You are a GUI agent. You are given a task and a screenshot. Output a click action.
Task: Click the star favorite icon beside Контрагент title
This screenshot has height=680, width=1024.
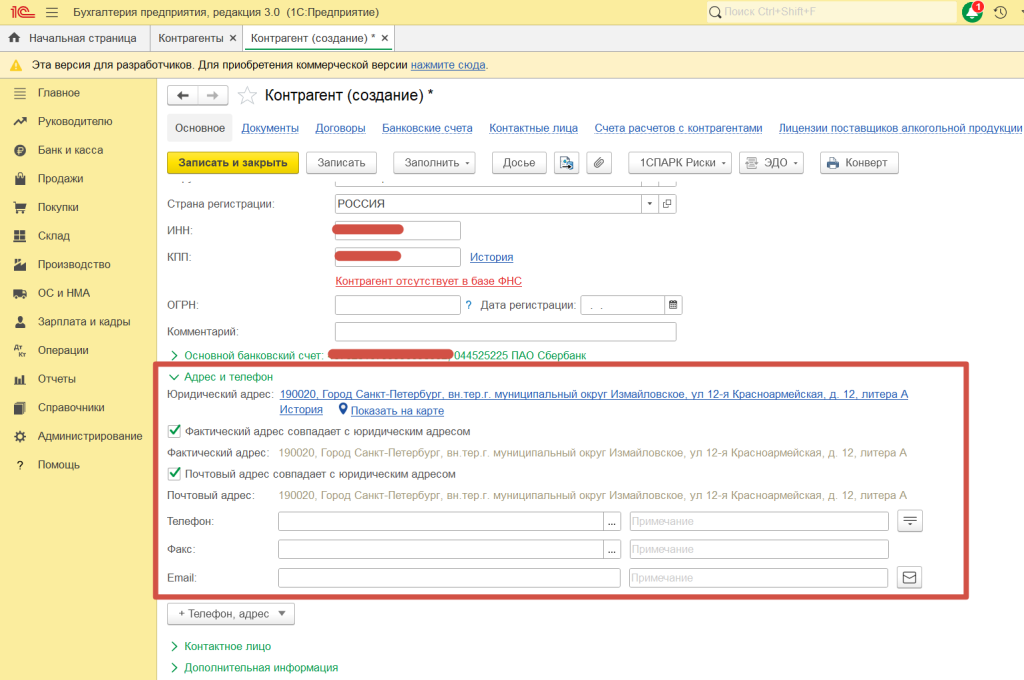point(247,96)
